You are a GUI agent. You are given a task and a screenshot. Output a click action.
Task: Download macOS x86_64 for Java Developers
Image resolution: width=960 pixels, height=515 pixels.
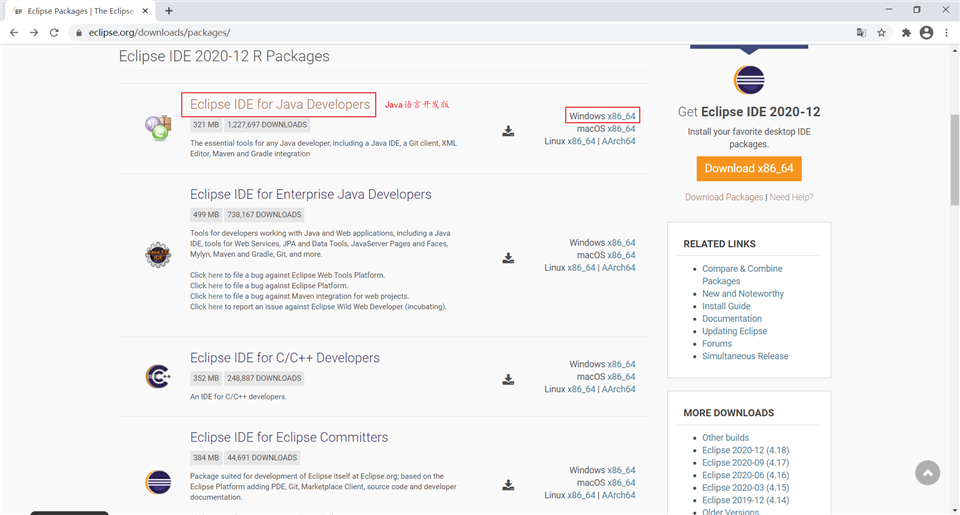[x=621, y=129]
